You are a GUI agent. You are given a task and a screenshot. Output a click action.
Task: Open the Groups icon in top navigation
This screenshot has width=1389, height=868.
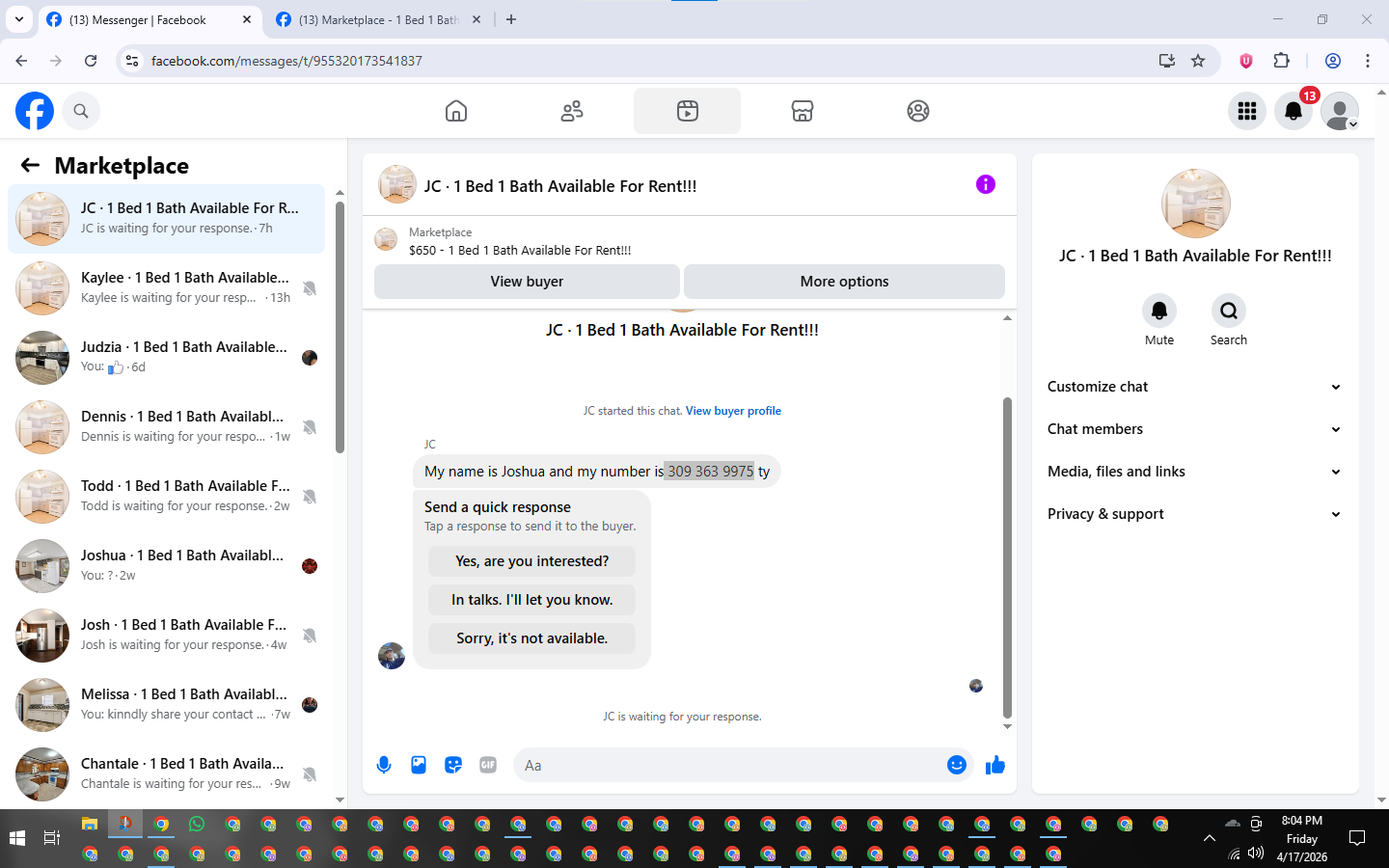(x=918, y=111)
